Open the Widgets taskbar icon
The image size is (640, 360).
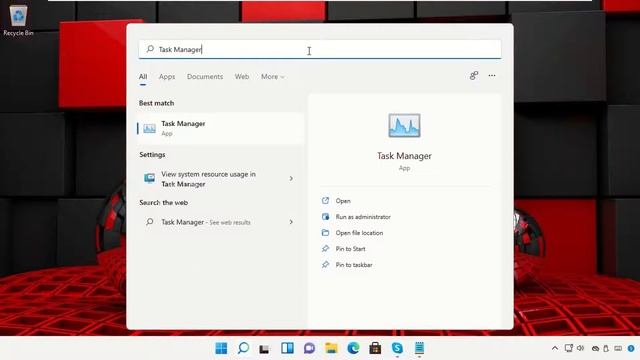pyautogui.click(x=287, y=348)
